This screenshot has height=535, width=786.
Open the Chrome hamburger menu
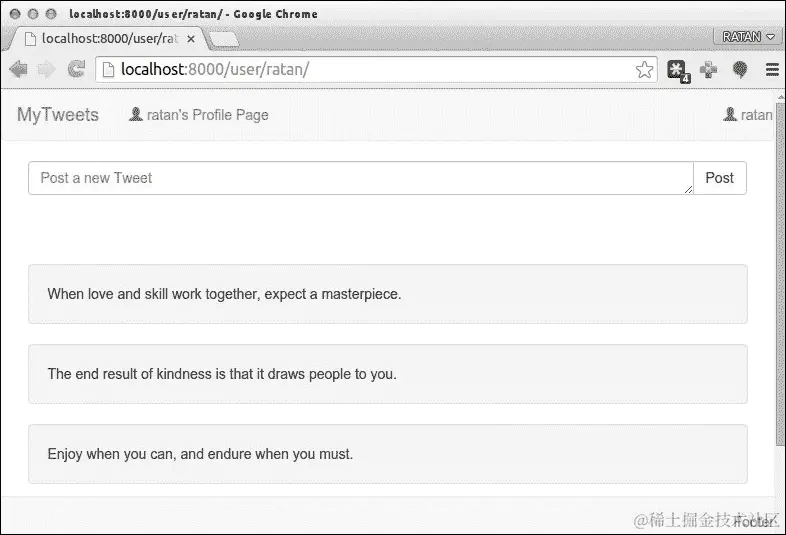click(772, 70)
